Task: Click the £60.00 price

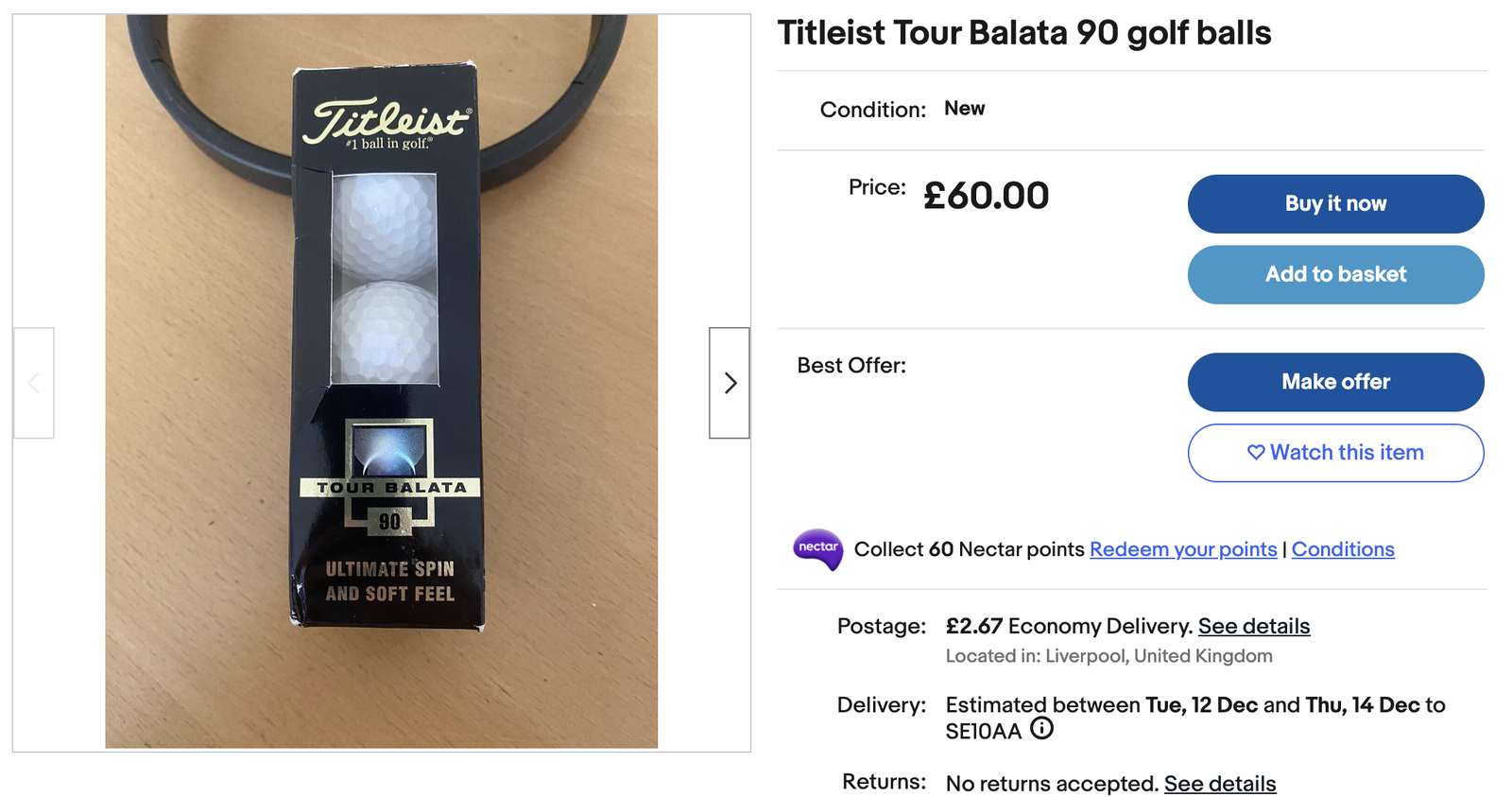Action: pos(985,195)
